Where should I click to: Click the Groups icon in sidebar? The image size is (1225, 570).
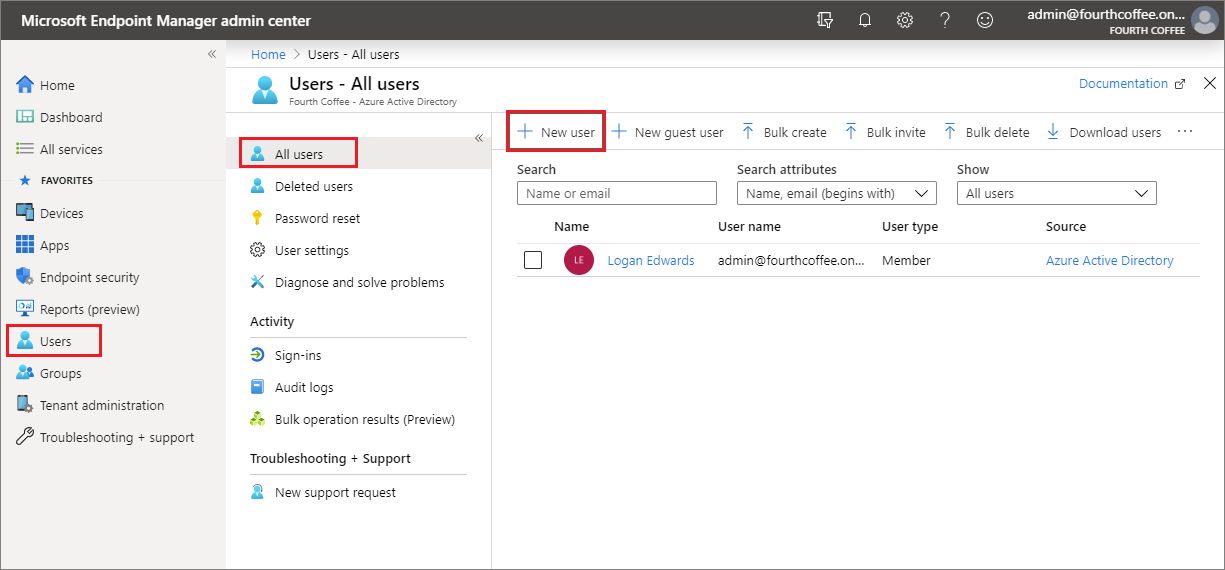click(25, 373)
